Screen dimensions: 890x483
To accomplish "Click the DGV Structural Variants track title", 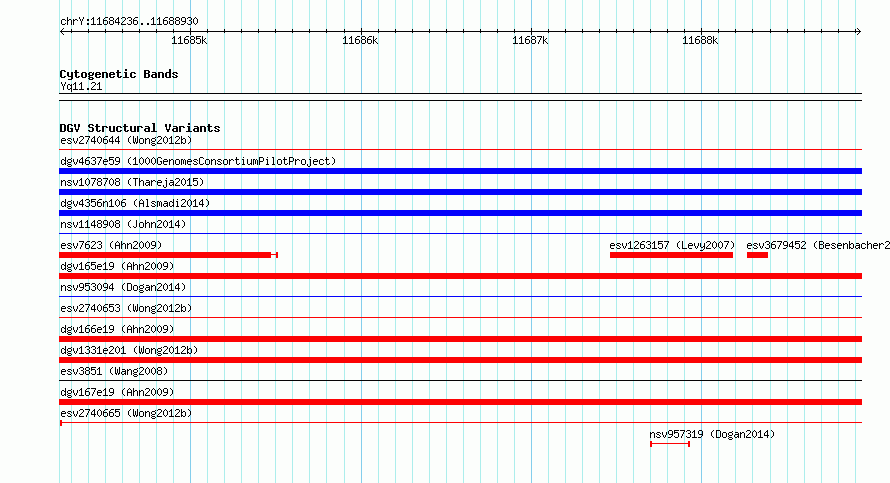I will coord(140,128).
